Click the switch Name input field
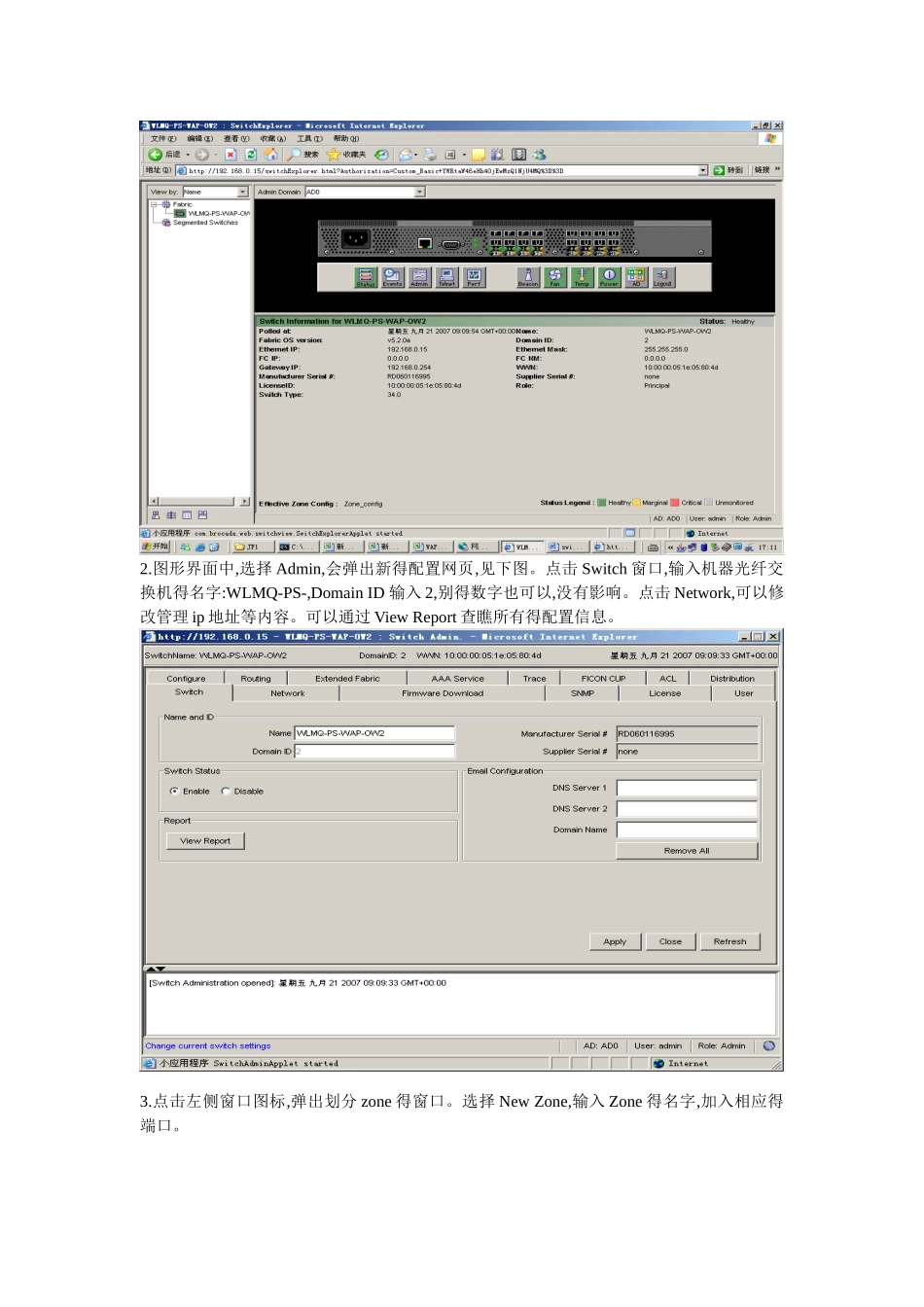 pyautogui.click(x=374, y=733)
